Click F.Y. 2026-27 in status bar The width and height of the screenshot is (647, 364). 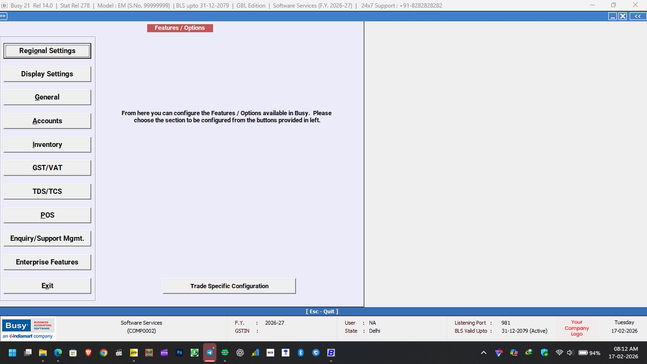pyautogui.click(x=260, y=323)
